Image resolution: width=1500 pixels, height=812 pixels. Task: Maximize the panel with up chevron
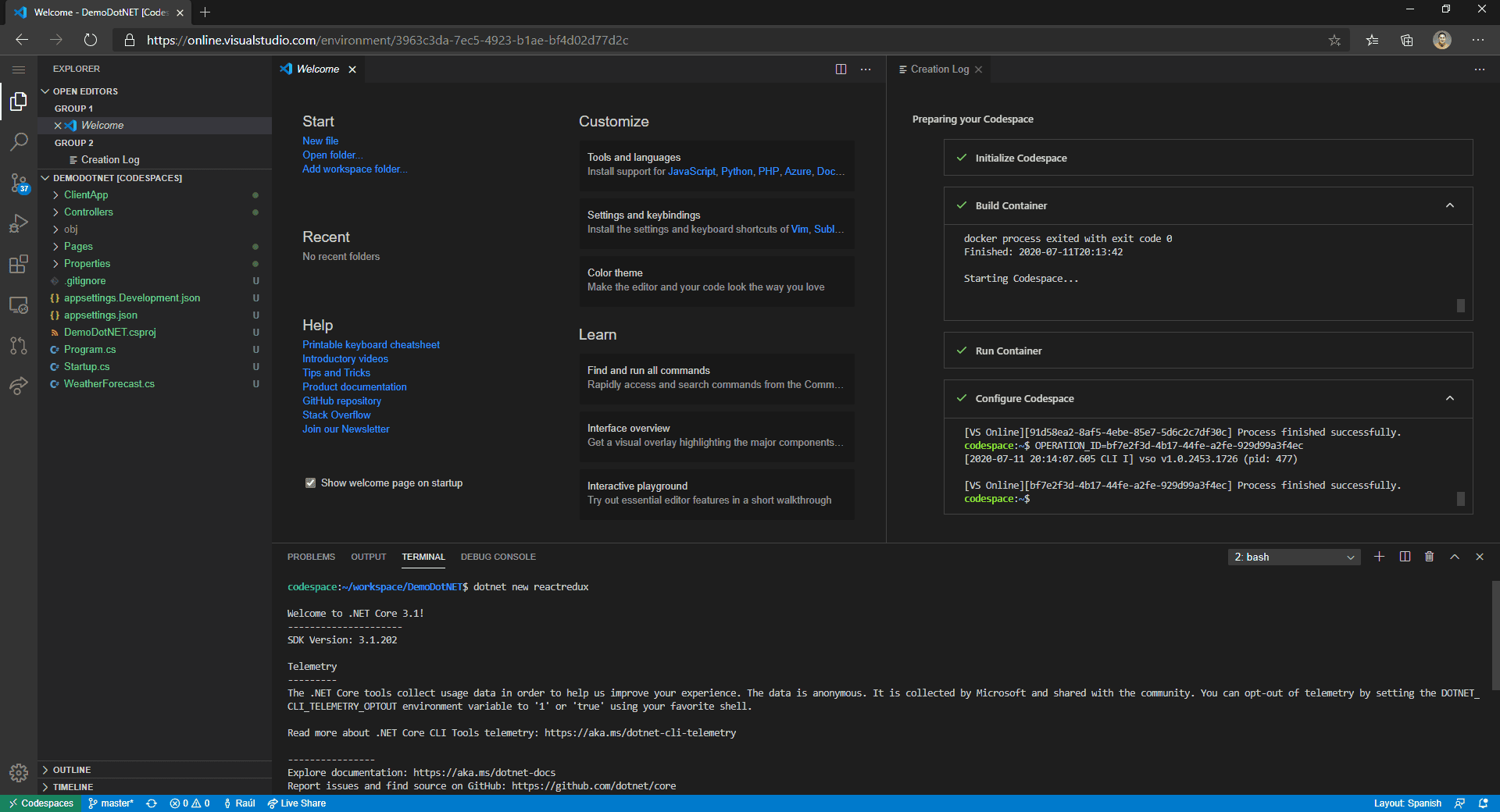pos(1455,557)
